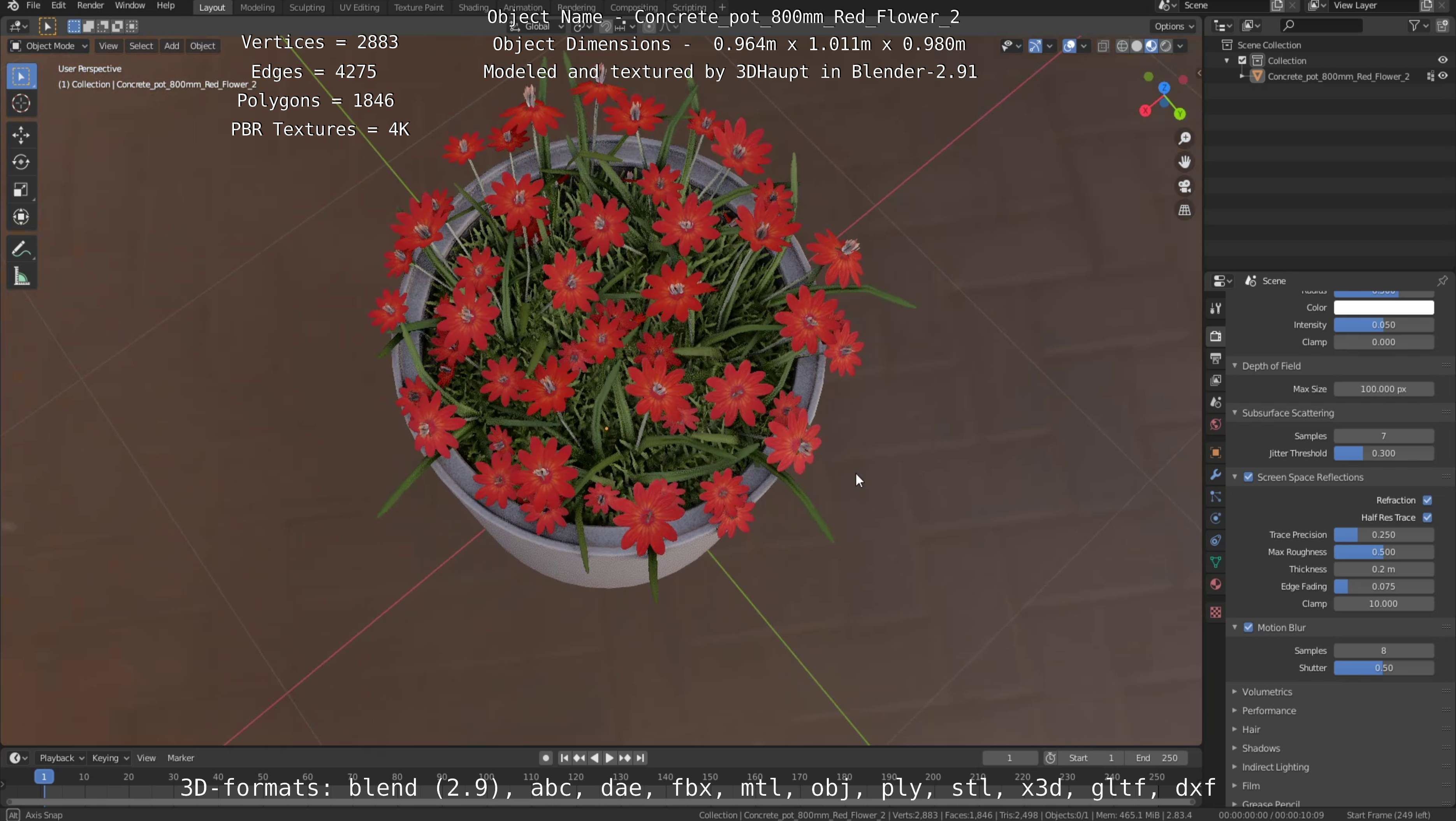Open the Texture properties tab

[x=1216, y=612]
